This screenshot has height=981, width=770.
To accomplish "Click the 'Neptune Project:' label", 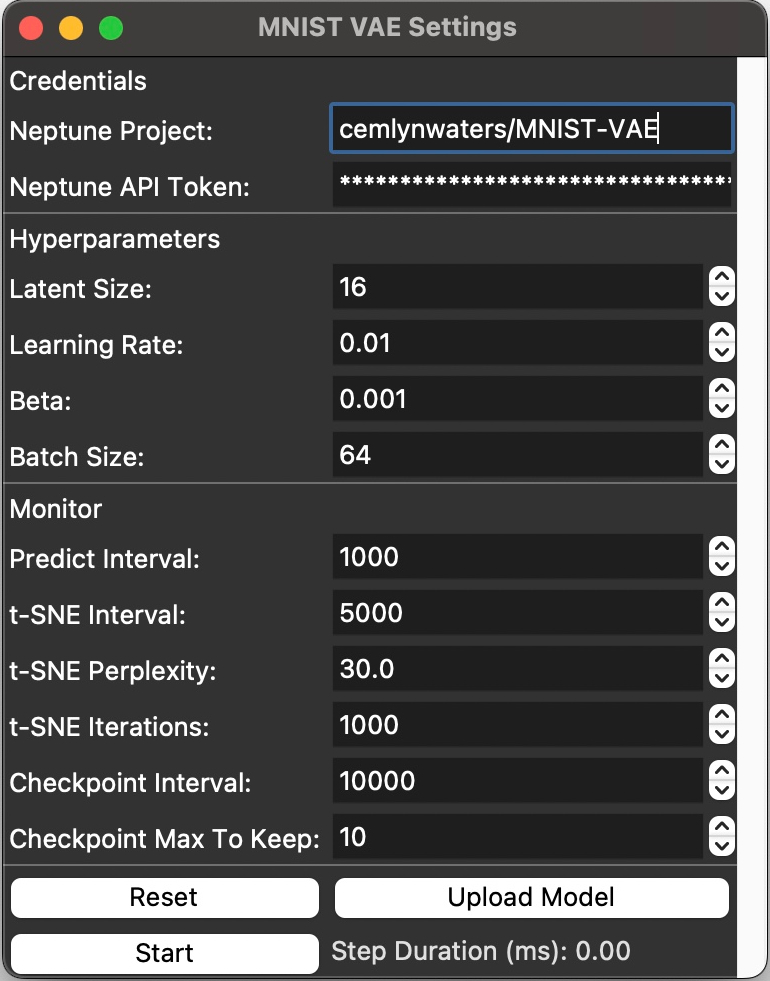I will tap(111, 131).
